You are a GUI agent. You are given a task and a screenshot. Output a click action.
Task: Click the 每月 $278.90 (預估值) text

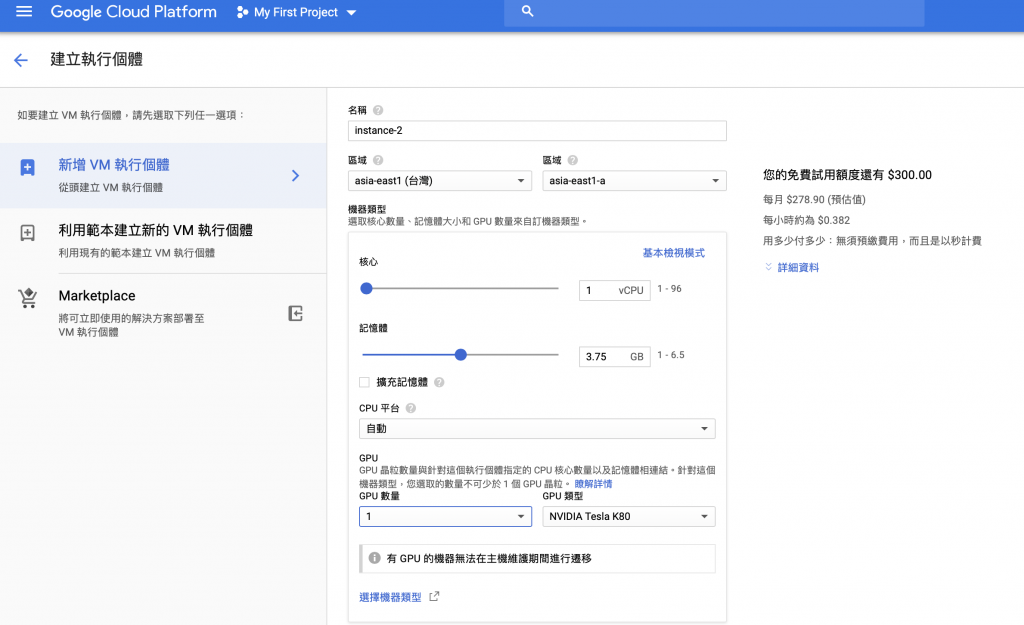[x=814, y=199]
